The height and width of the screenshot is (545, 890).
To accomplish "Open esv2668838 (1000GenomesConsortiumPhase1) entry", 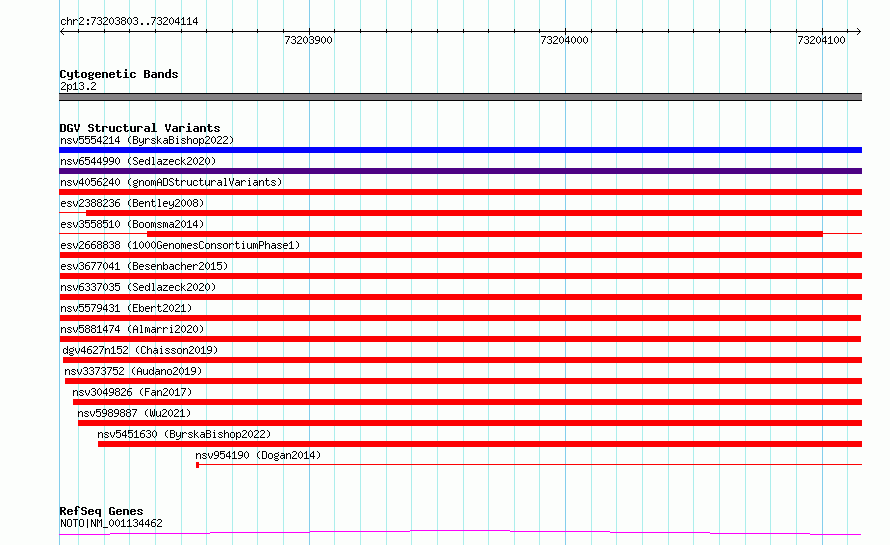I will 180,245.
